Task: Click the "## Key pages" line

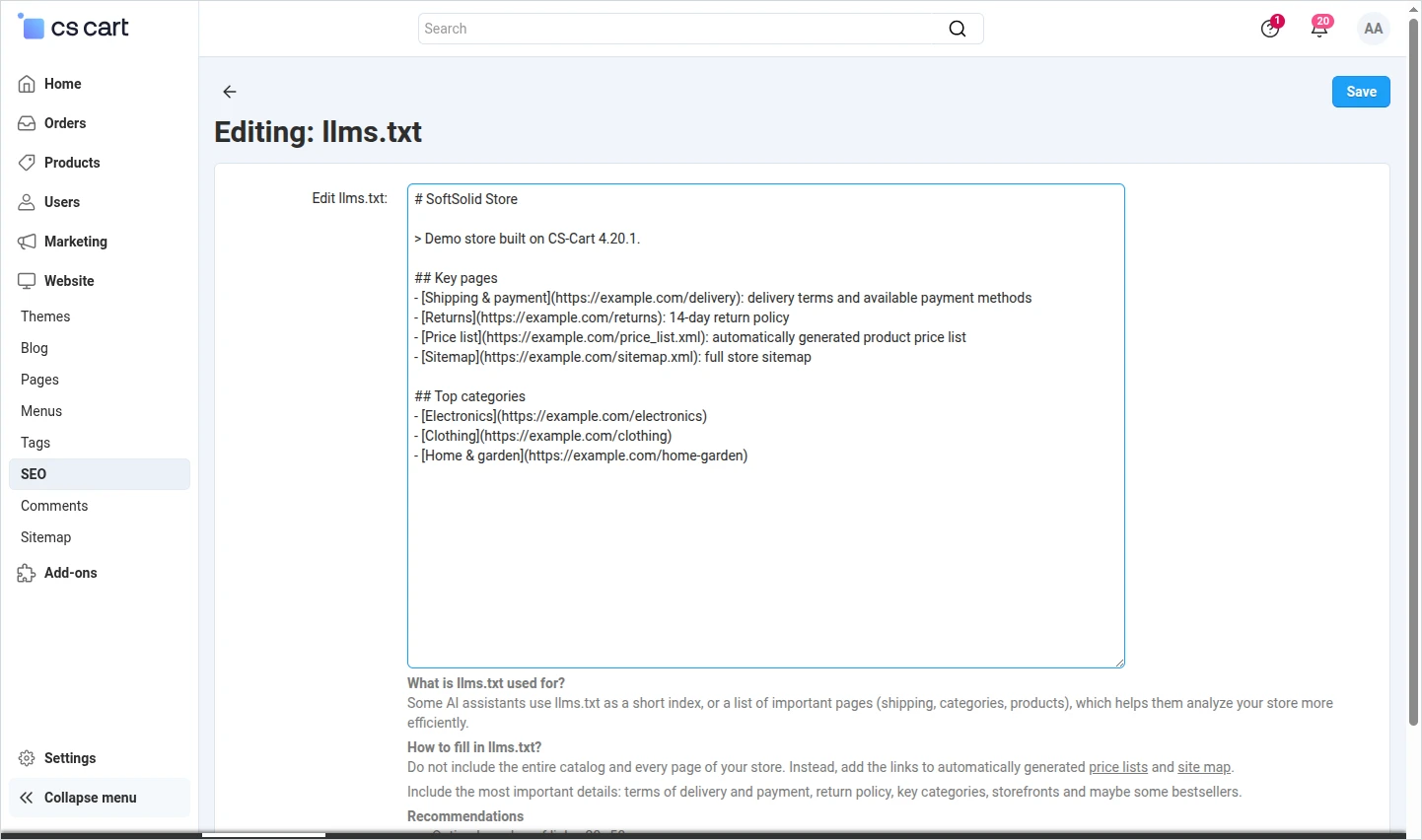Action: click(x=456, y=278)
